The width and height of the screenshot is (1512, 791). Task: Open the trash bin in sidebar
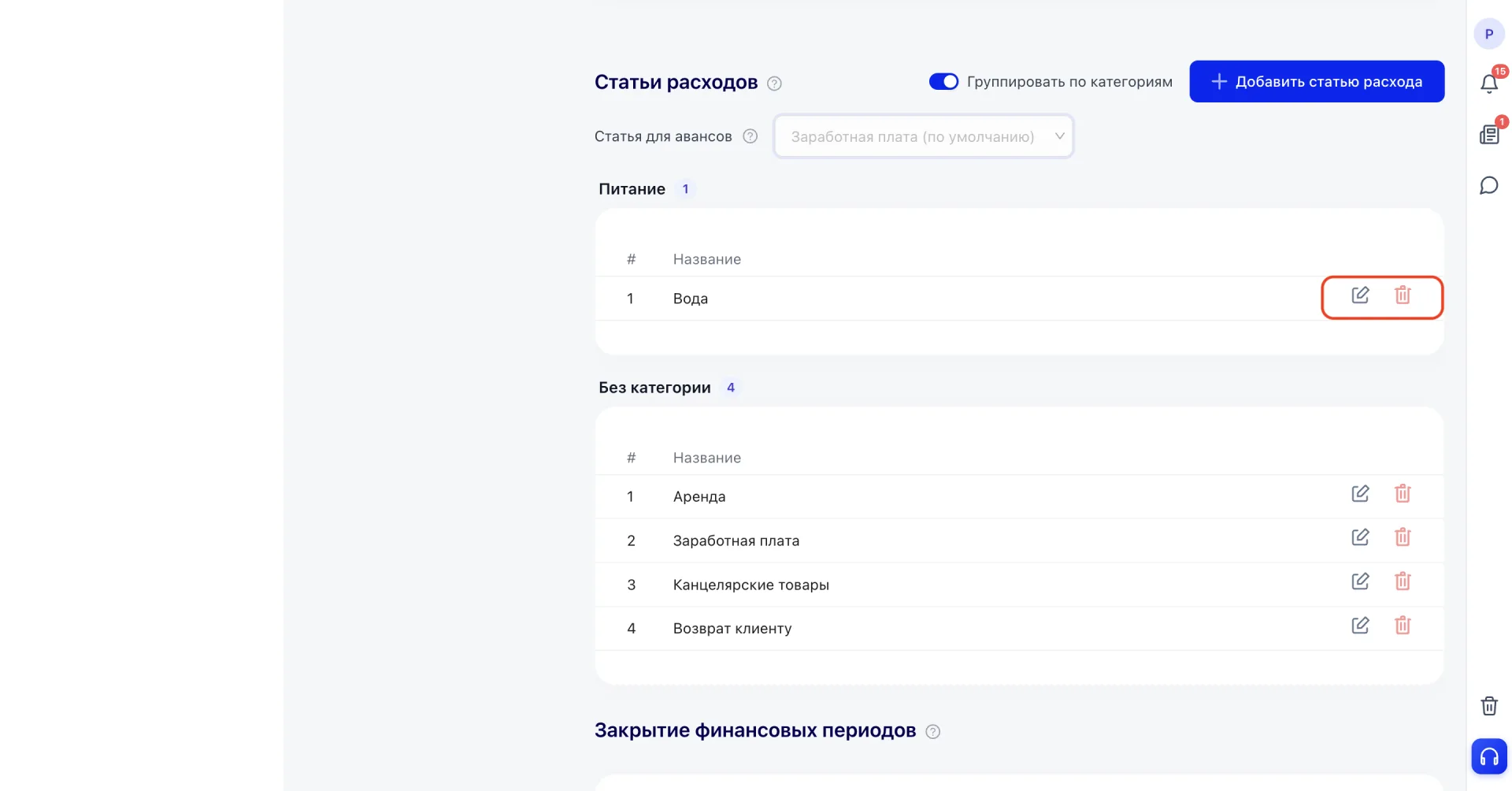tap(1489, 706)
